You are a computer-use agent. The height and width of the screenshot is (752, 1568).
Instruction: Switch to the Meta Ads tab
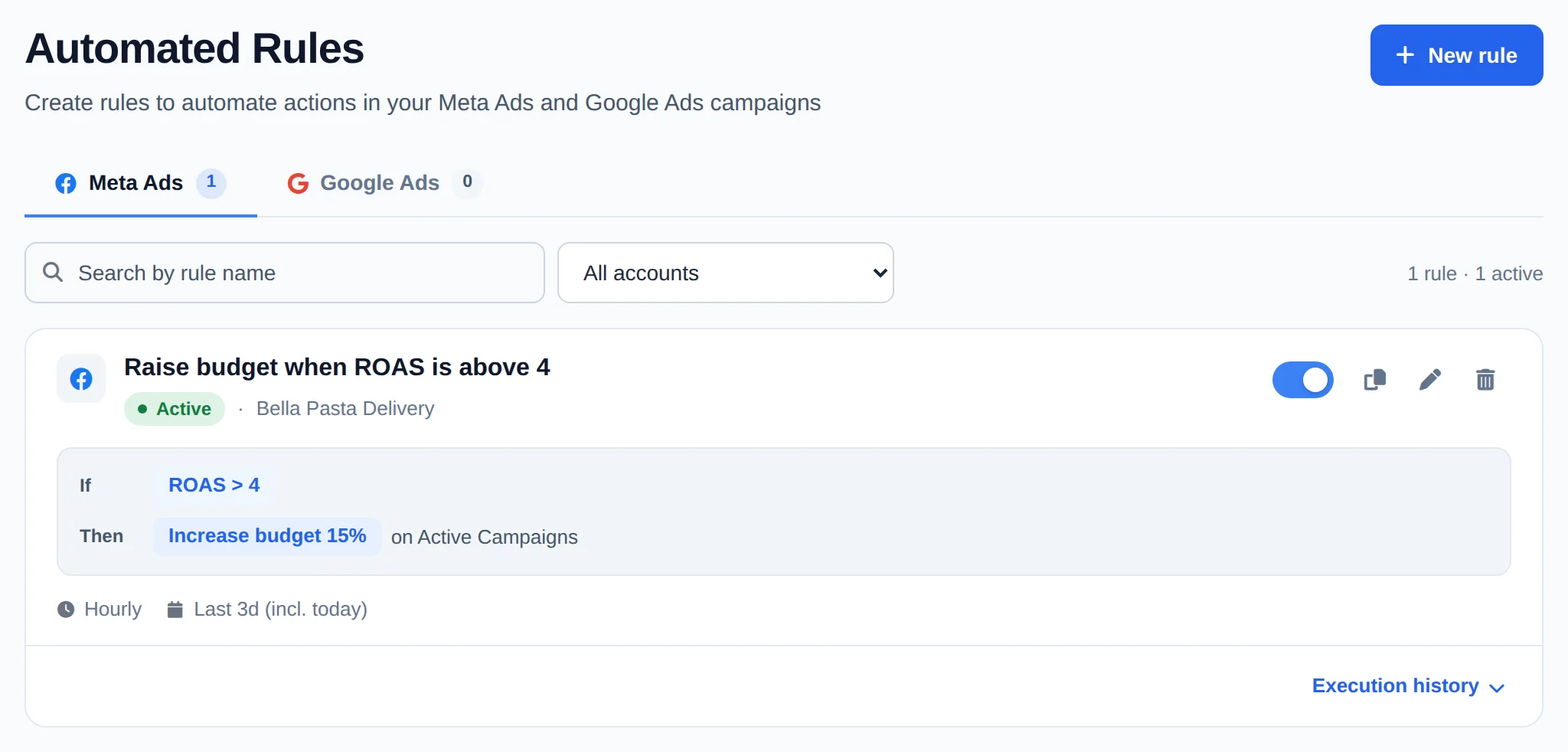click(x=141, y=183)
